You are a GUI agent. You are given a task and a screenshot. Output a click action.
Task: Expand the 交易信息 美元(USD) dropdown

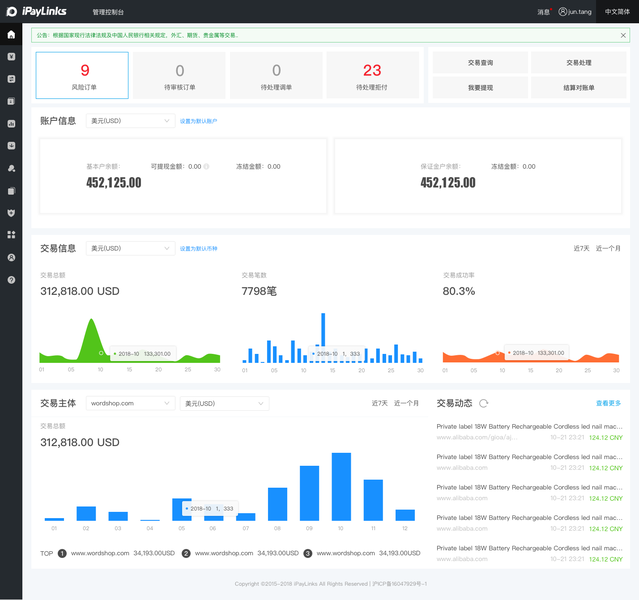tap(130, 248)
